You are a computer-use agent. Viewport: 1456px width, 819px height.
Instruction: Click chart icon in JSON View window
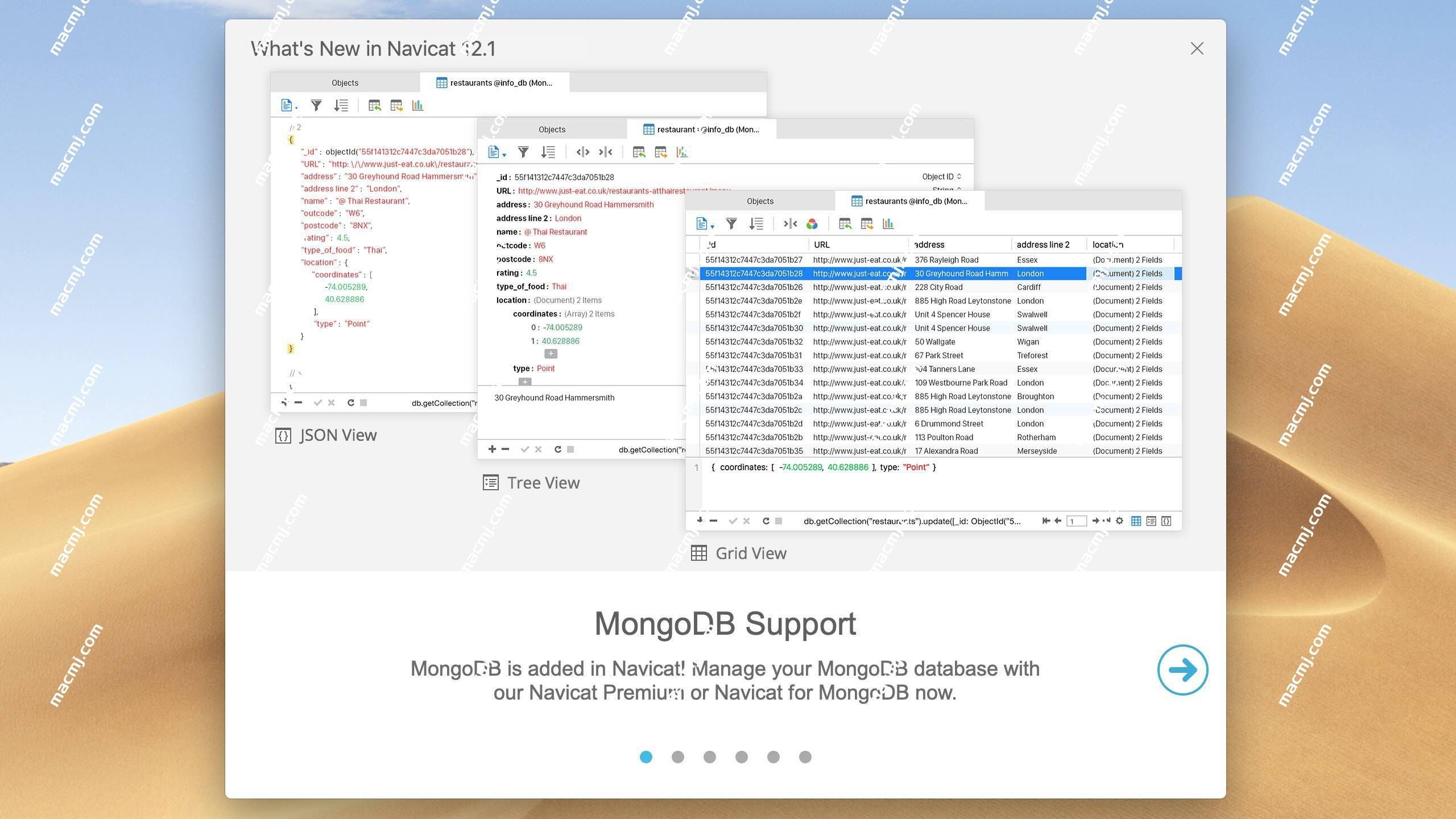[417, 105]
